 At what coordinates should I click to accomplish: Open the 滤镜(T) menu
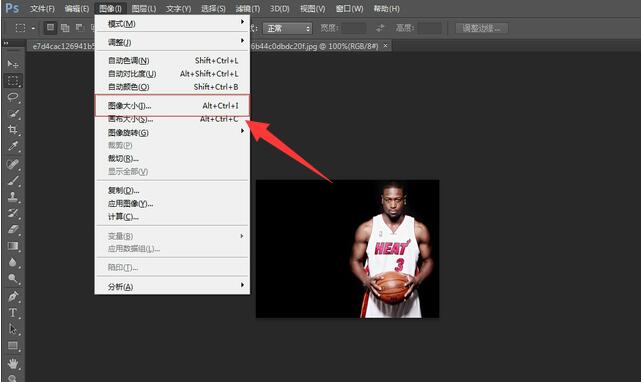(x=248, y=9)
